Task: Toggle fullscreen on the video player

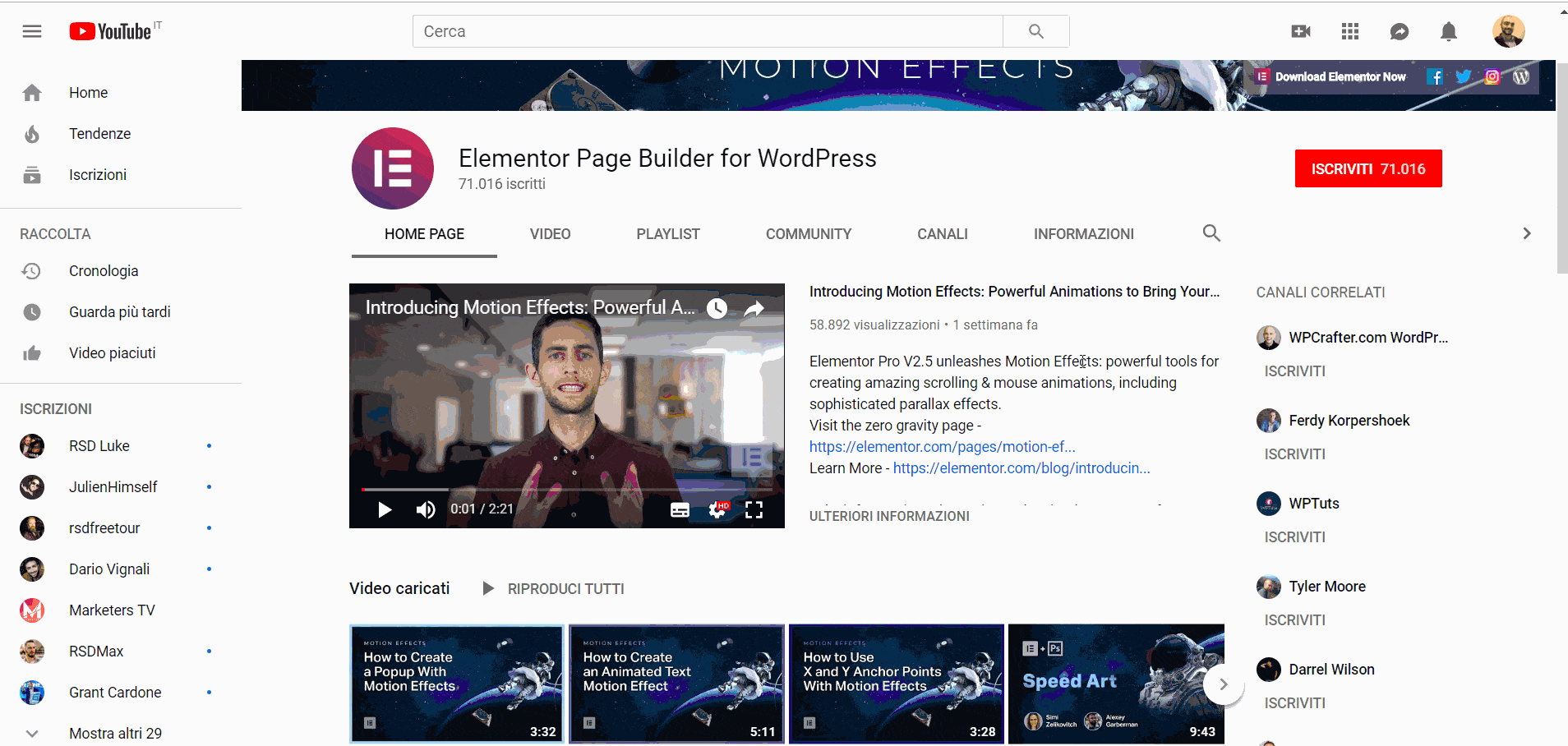Action: pyautogui.click(x=754, y=509)
